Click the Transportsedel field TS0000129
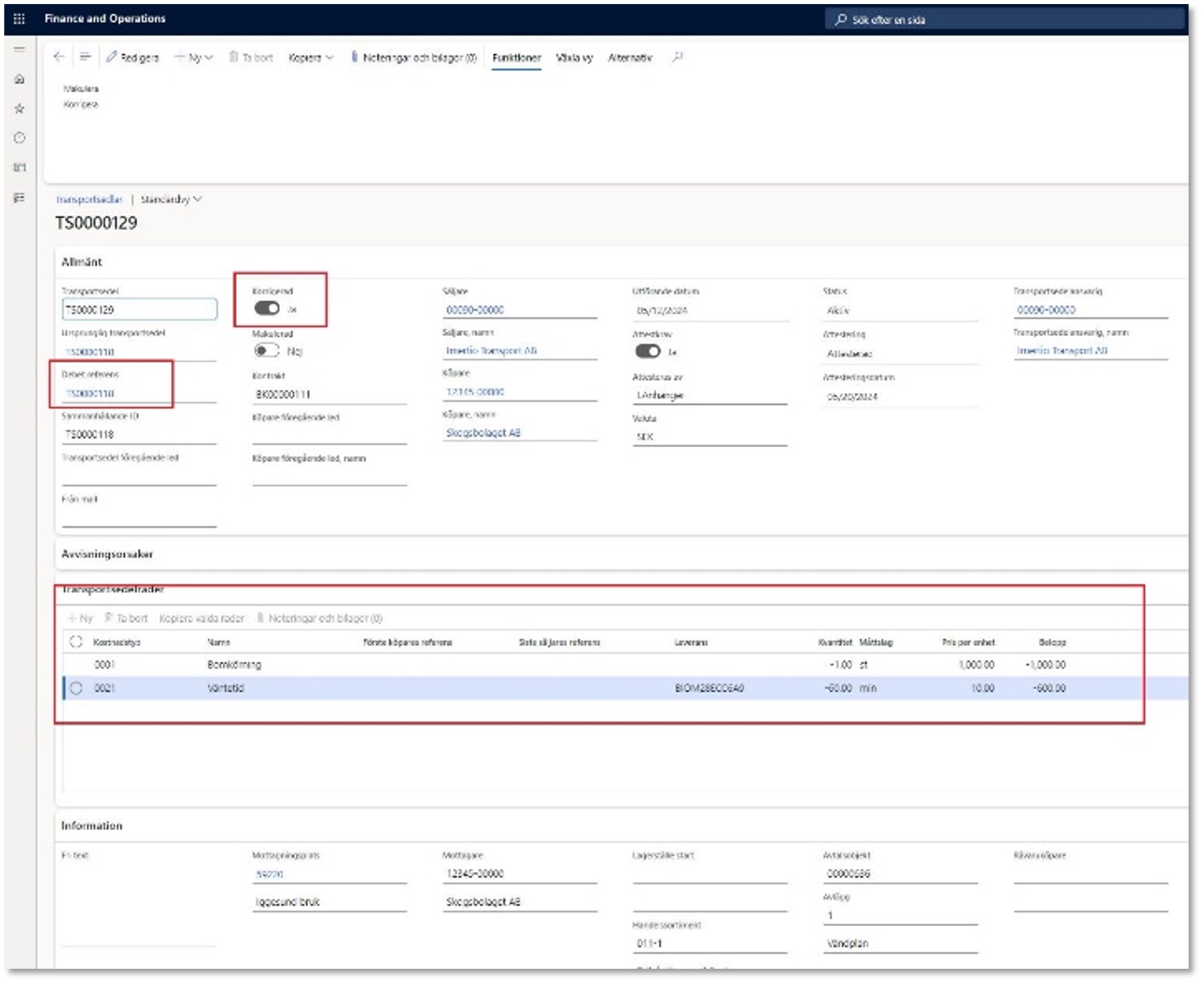The width and height of the screenshot is (1204, 985). click(x=139, y=310)
